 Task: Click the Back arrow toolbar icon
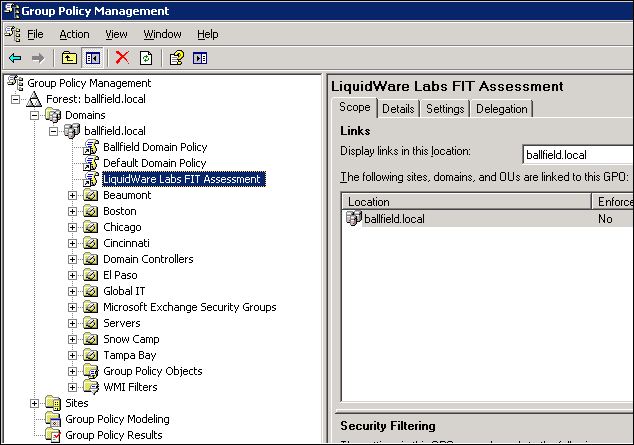[x=15, y=58]
